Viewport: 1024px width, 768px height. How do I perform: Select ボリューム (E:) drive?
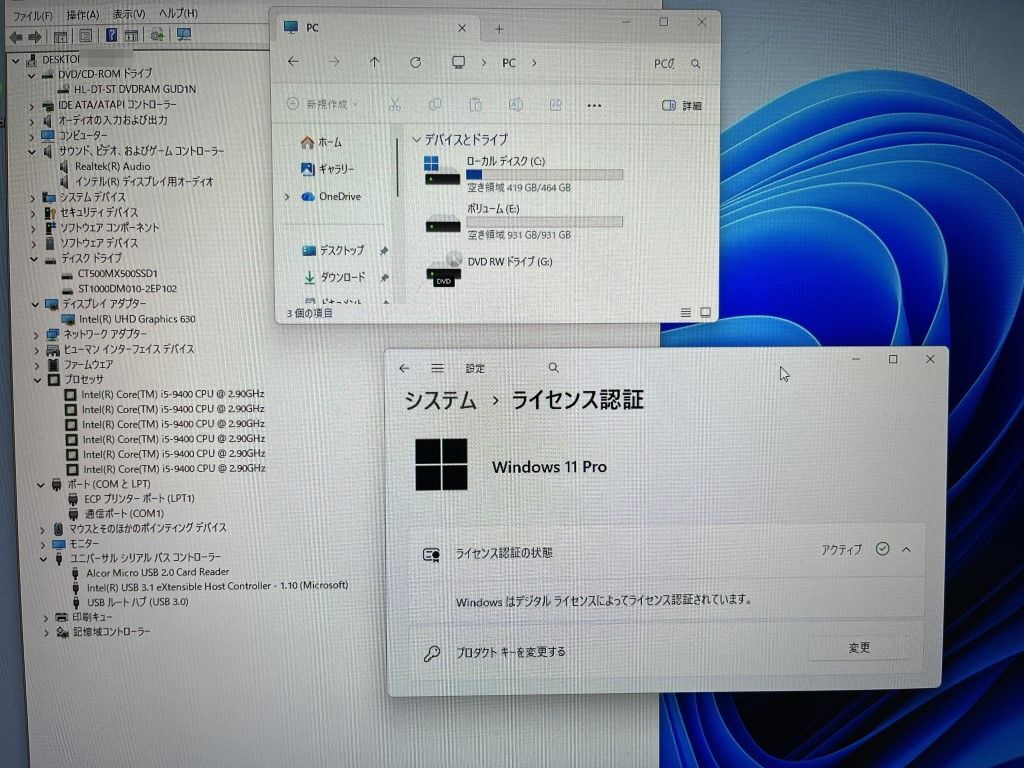(524, 222)
